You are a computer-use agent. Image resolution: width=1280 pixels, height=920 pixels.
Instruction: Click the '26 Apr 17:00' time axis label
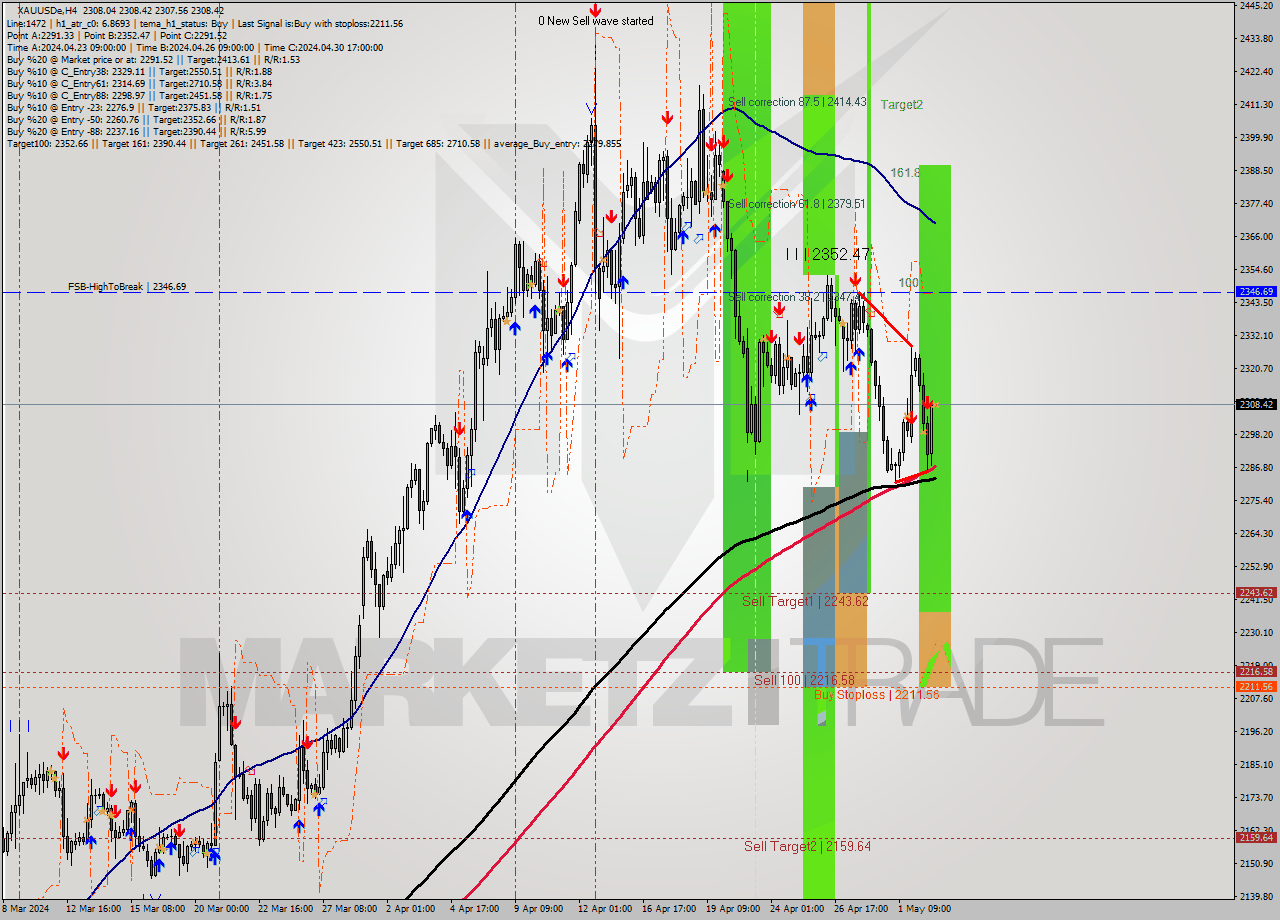860,910
